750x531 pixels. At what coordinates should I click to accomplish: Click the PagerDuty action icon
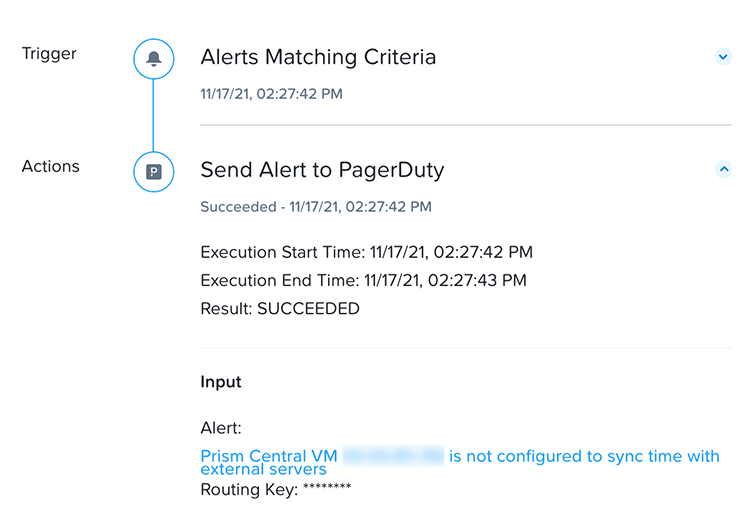coord(153,171)
